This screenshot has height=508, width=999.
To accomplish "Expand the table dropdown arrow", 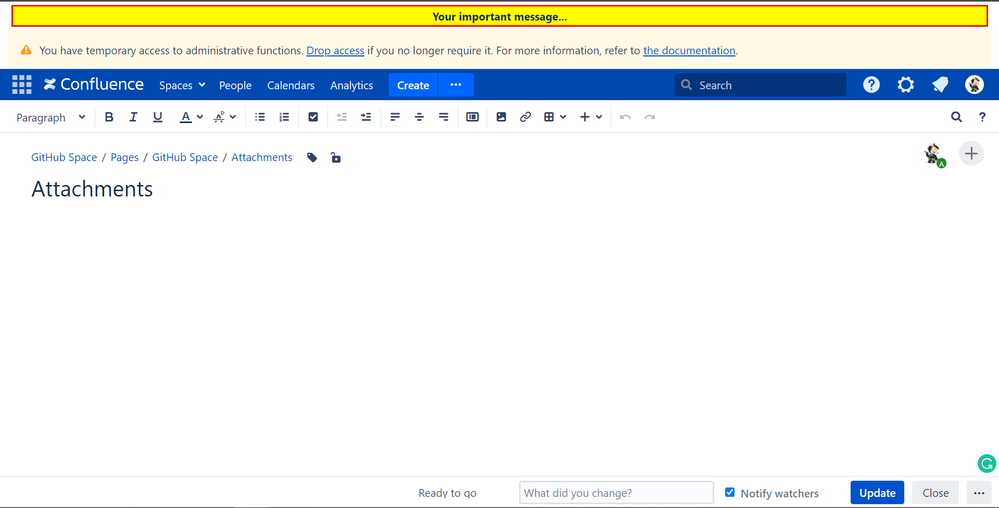I will click(563, 117).
